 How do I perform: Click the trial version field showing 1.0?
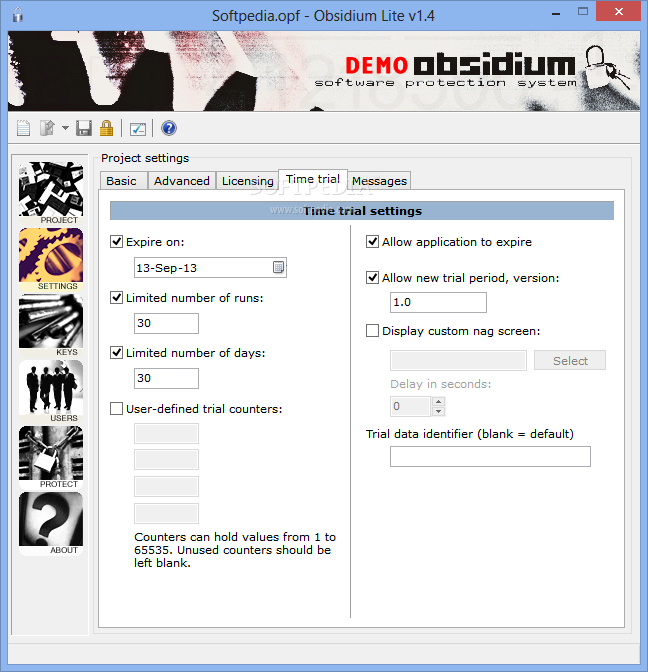438,303
